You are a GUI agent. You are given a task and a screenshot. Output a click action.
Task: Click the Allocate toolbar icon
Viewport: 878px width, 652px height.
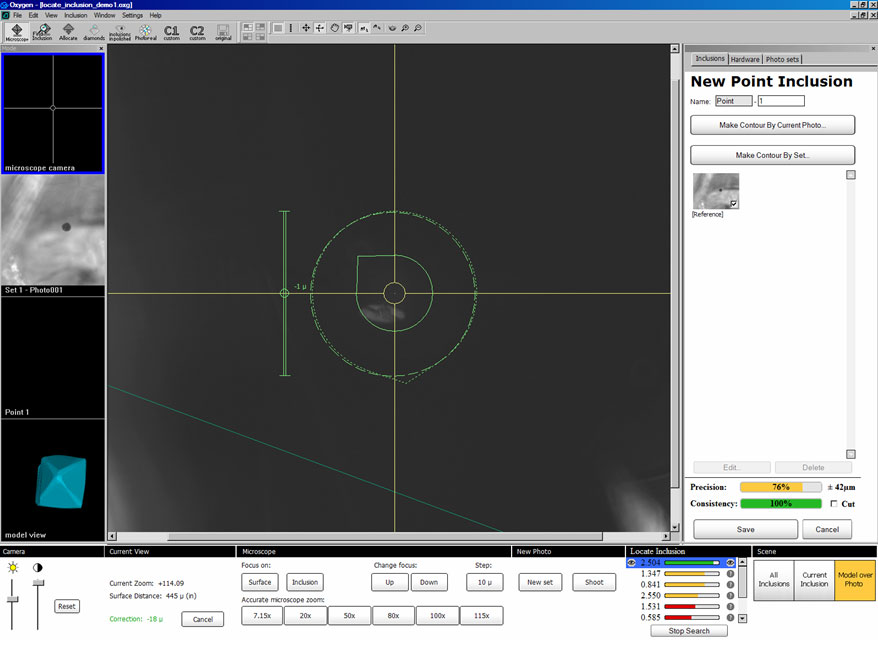(x=69, y=32)
